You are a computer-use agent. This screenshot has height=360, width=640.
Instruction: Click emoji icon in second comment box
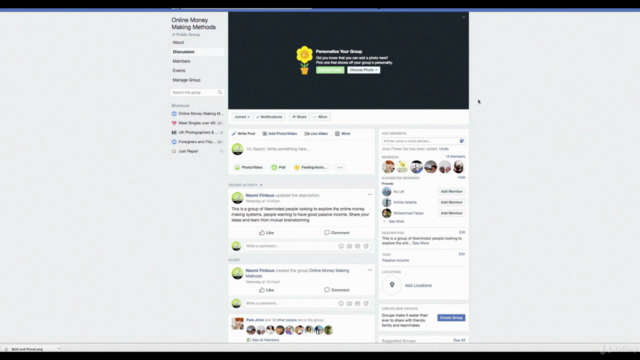point(341,303)
